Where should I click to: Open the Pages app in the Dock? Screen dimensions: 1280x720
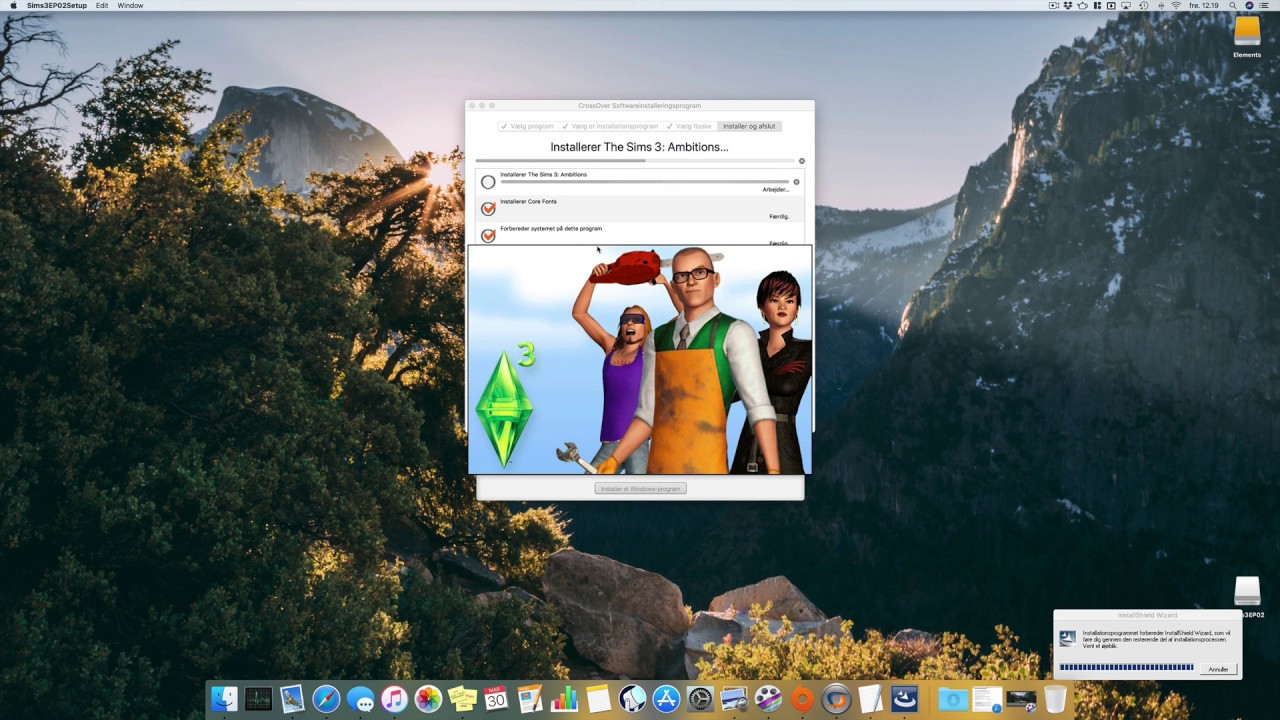click(x=530, y=699)
